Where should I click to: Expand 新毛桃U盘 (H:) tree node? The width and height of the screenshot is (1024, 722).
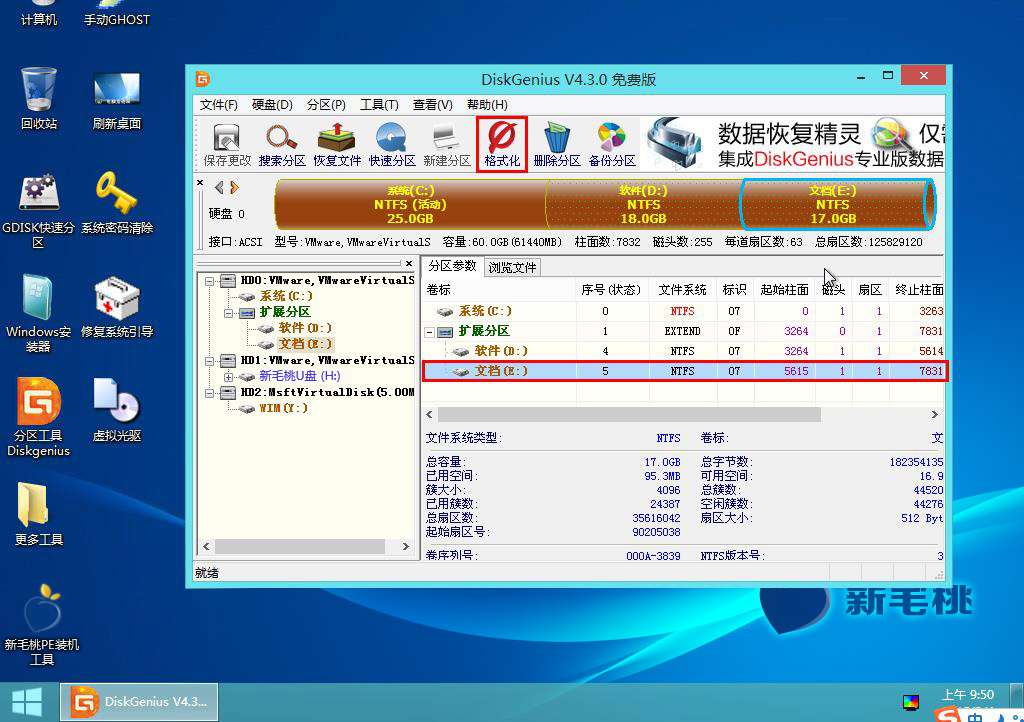(228, 377)
